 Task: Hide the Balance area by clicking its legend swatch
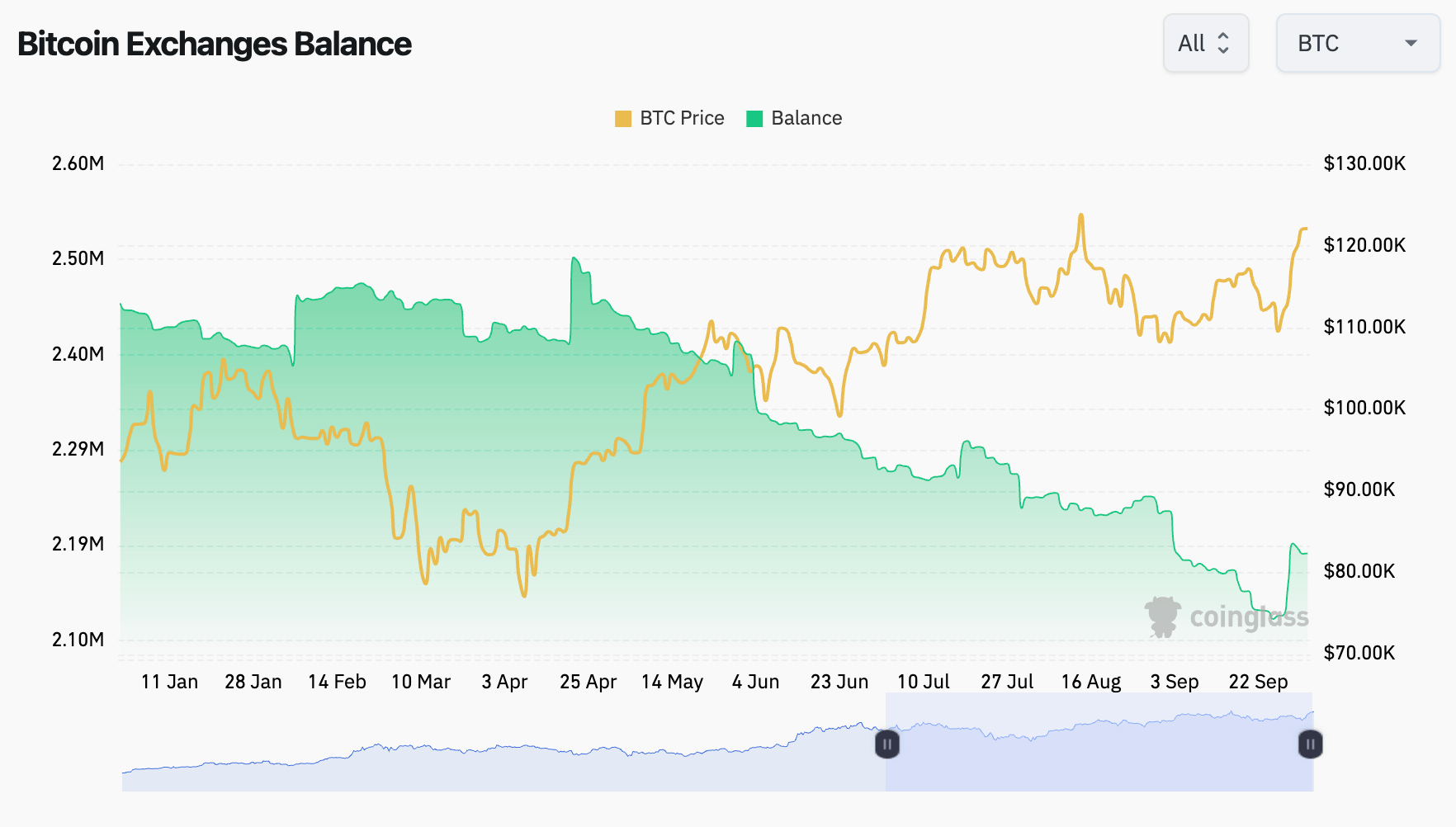point(754,117)
